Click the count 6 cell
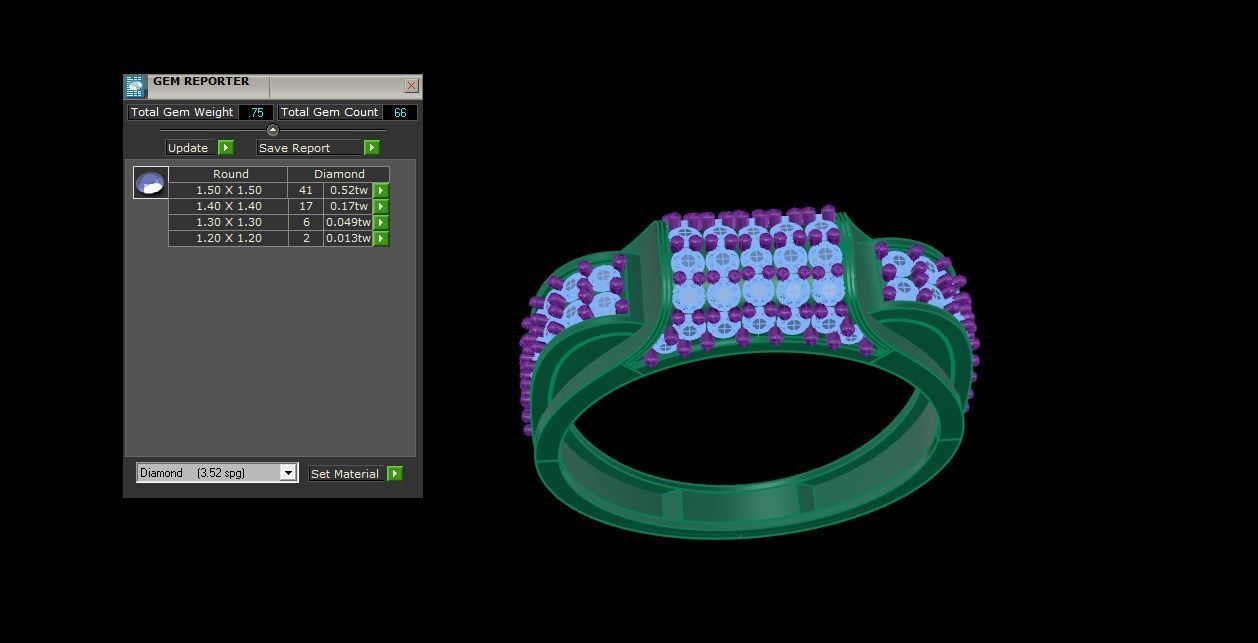Image resolution: width=1258 pixels, height=643 pixels. (x=306, y=222)
